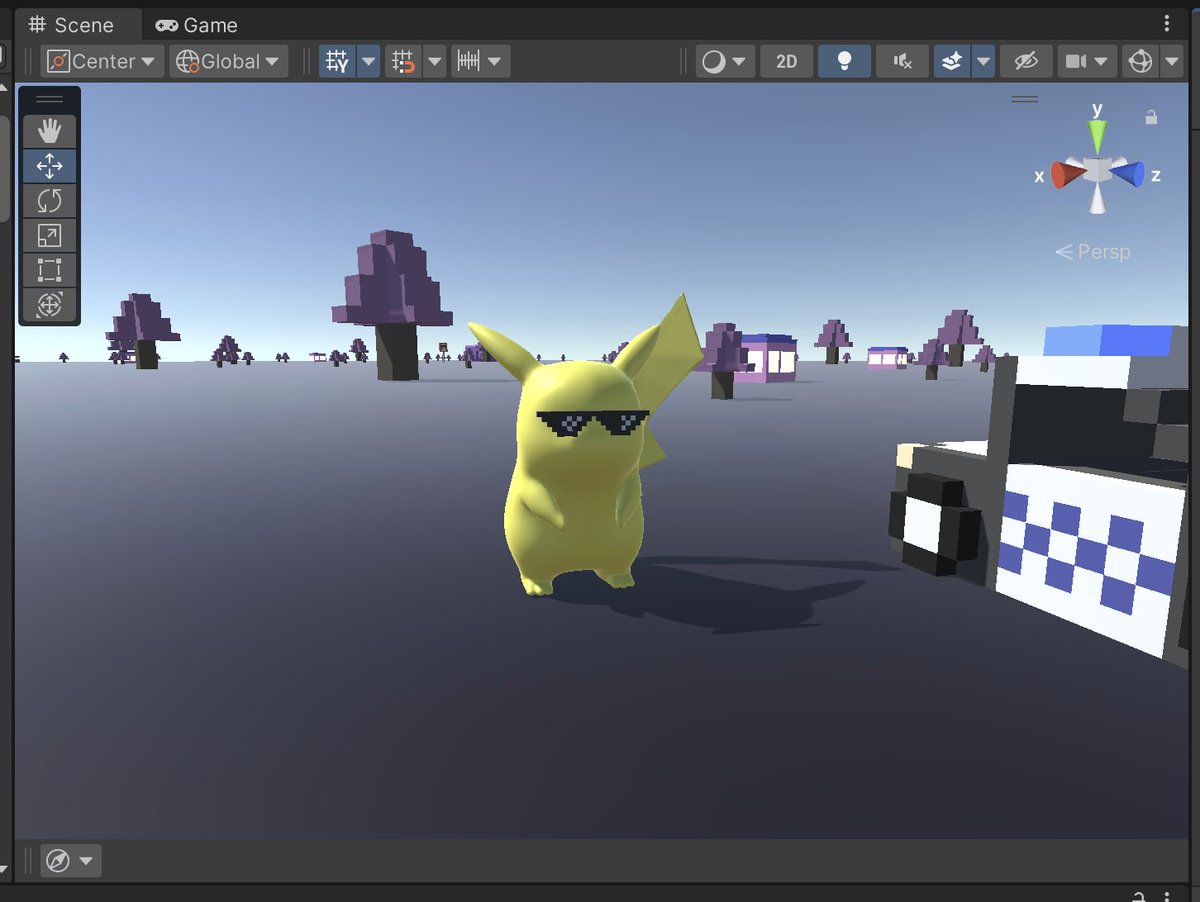This screenshot has height=902, width=1200.
Task: Toggle the Persp projection label
Action: (x=1093, y=252)
